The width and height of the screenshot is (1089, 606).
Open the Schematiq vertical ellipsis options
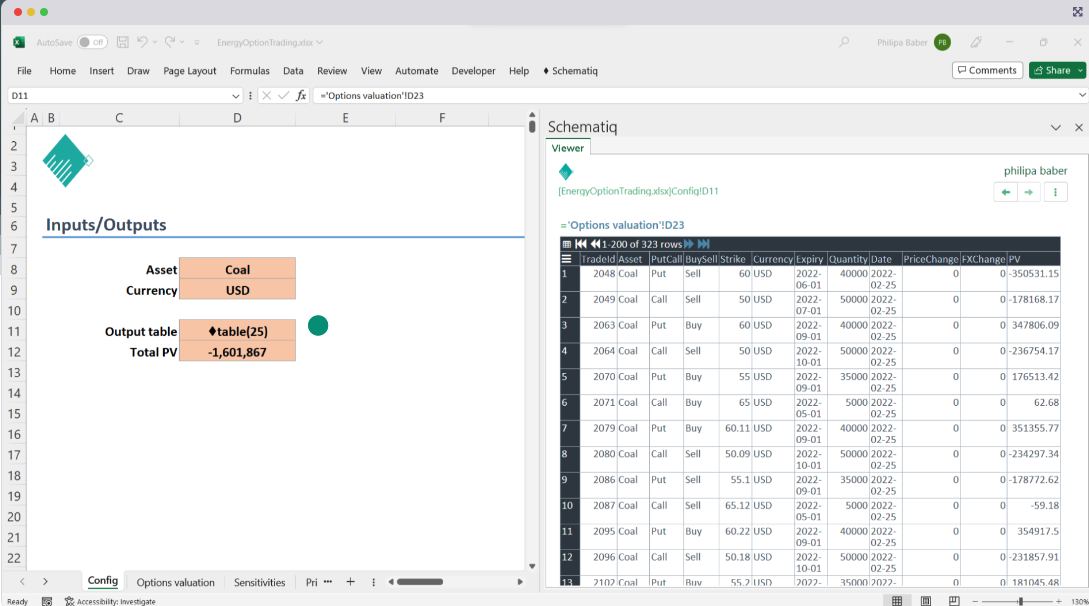pos(1056,192)
